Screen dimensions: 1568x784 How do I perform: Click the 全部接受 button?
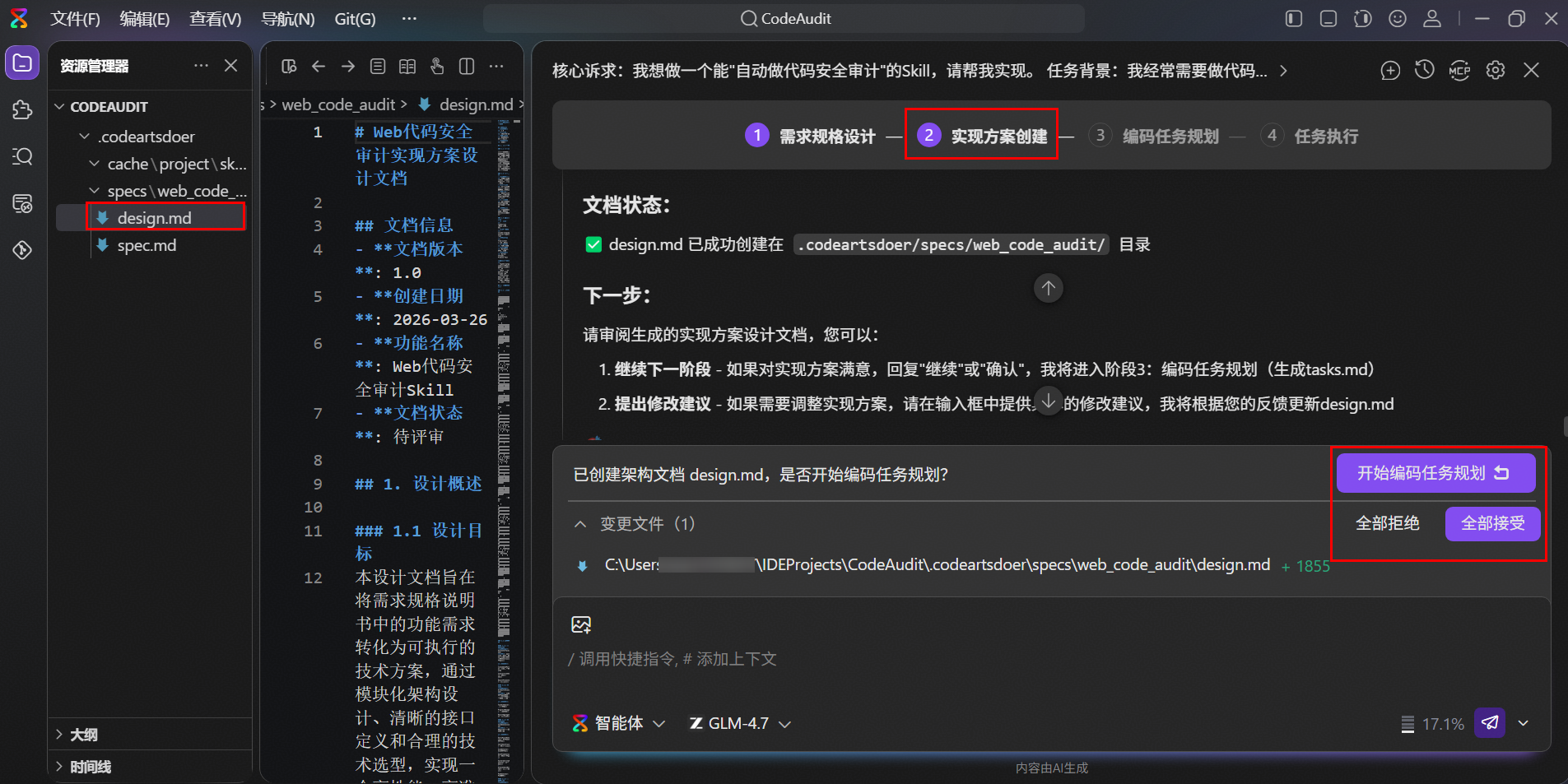coord(1492,523)
